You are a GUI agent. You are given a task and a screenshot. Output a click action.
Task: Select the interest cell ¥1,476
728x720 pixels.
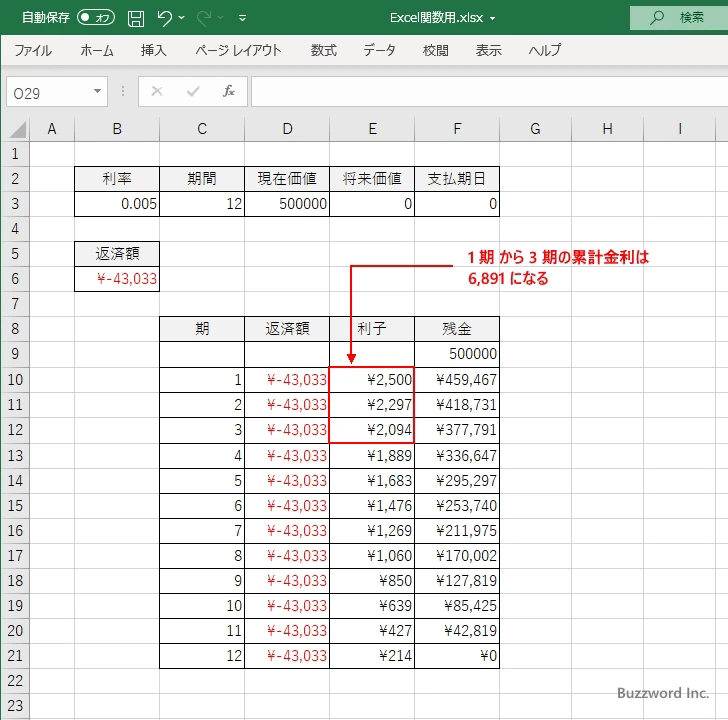coord(372,506)
